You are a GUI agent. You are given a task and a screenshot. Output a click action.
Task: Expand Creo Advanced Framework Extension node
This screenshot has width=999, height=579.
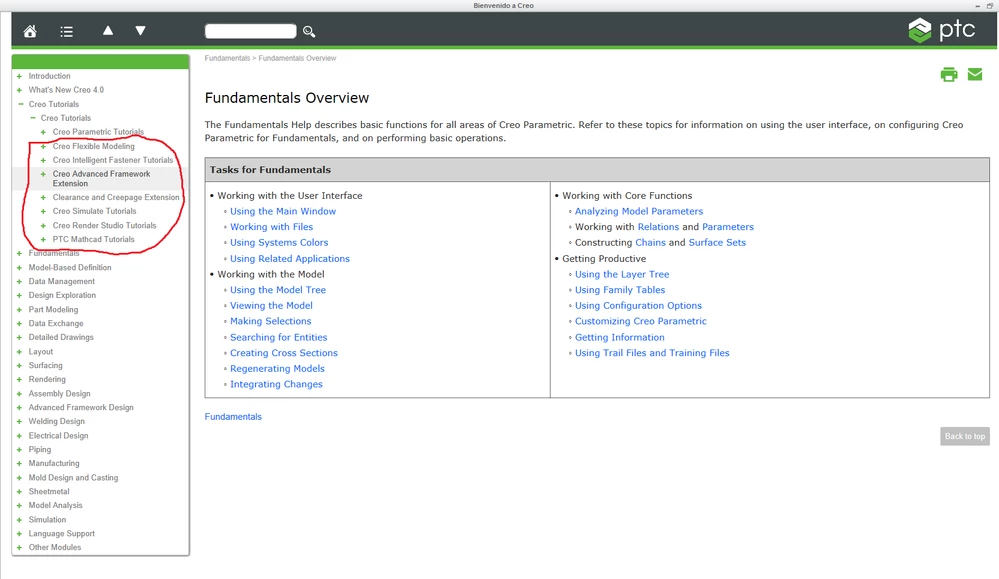[x=43, y=175]
